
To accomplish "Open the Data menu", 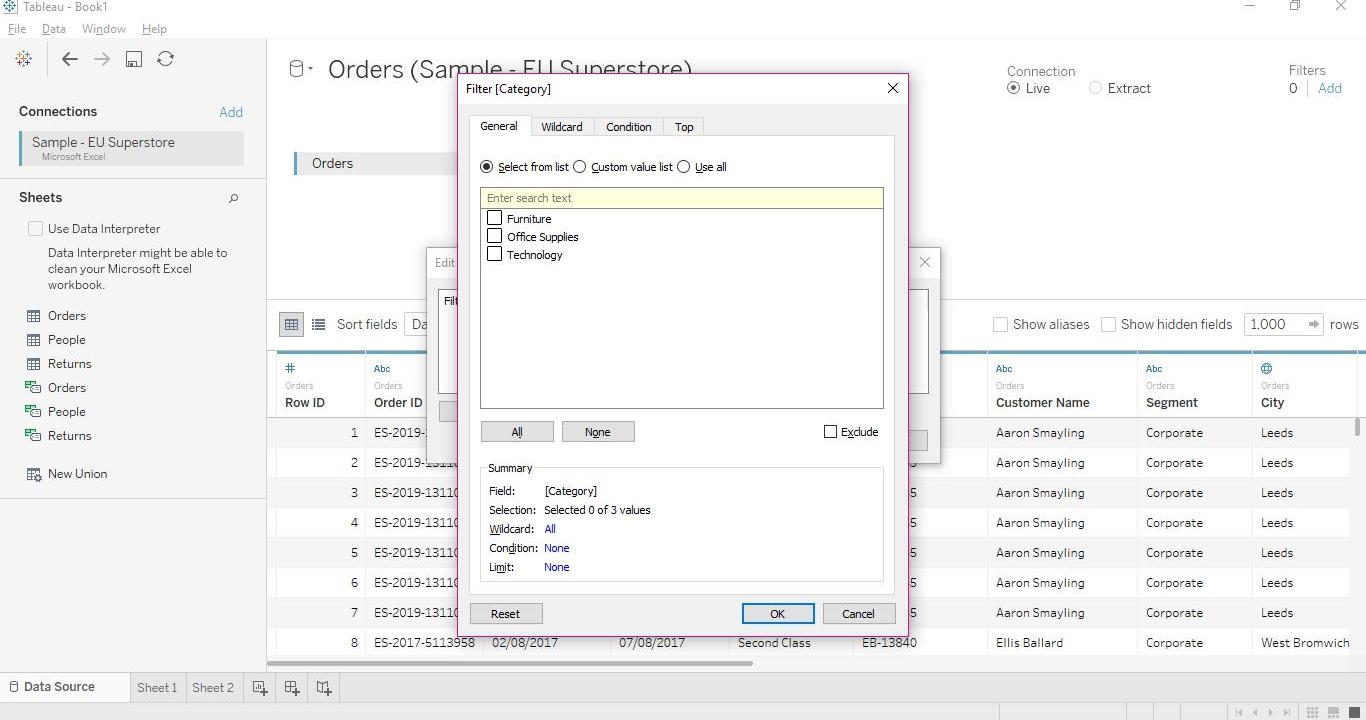I will tap(53, 28).
